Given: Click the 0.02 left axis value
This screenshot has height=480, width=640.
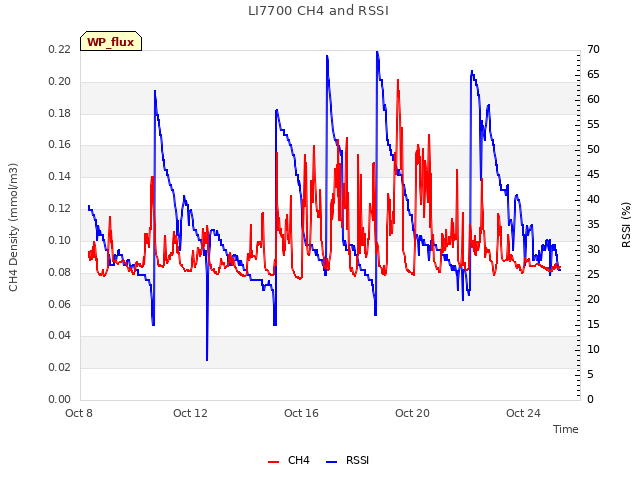Looking at the screenshot, I should [x=60, y=367].
